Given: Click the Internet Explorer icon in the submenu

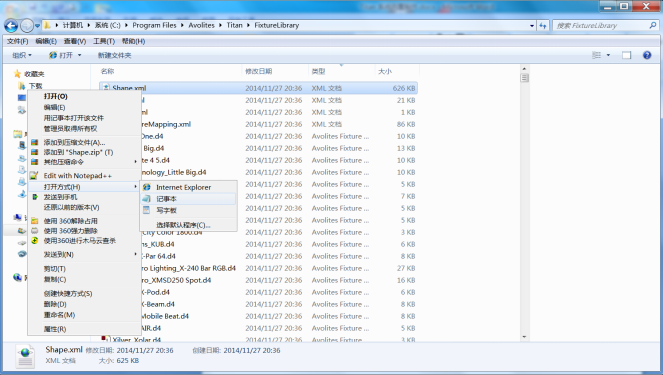Looking at the screenshot, I should click(x=147, y=187).
